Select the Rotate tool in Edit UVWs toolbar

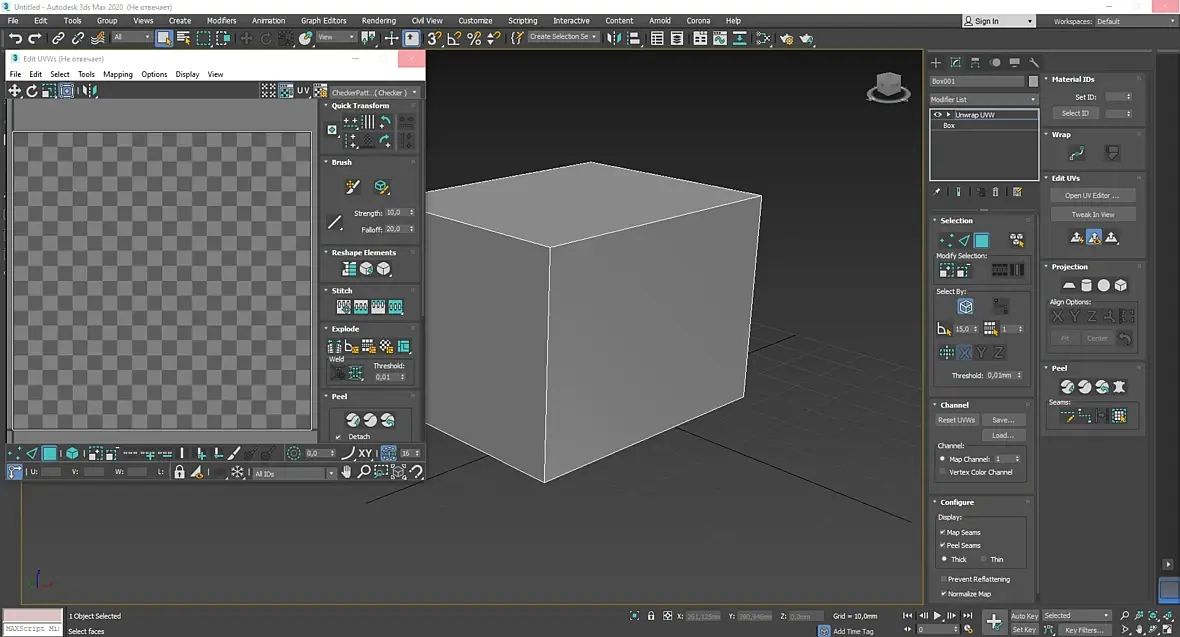[32, 91]
